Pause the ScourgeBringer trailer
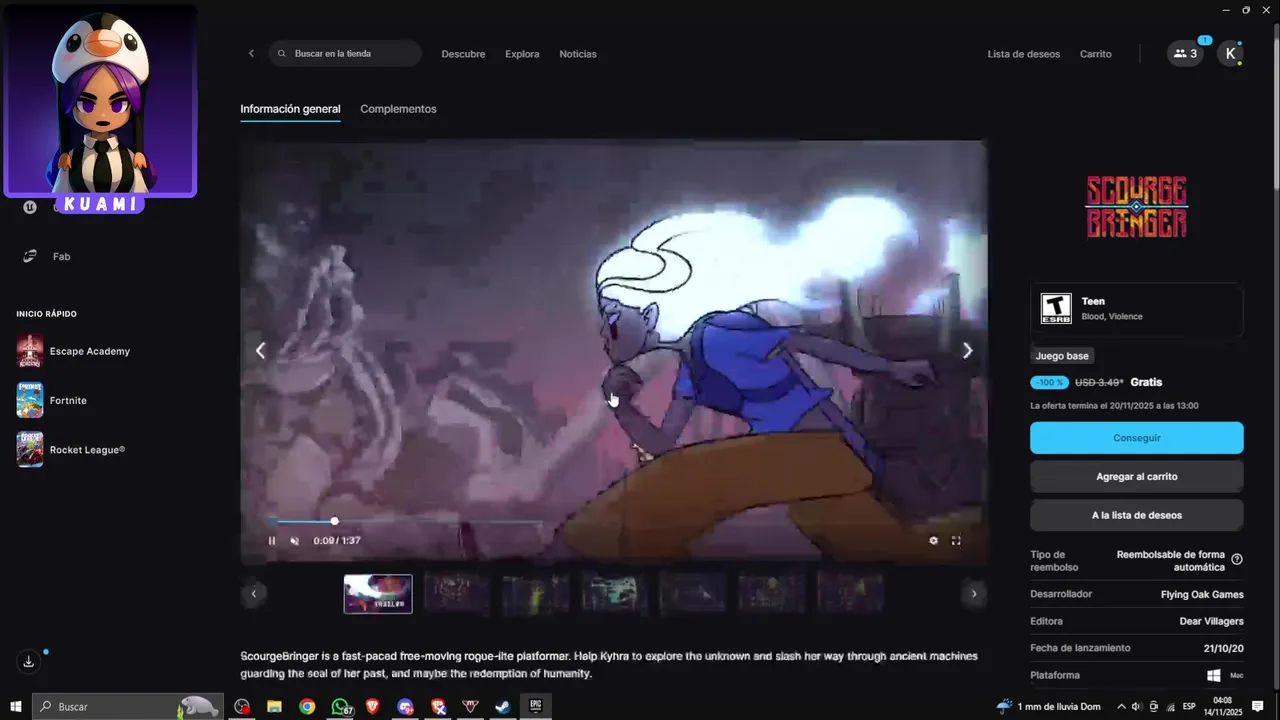 pyautogui.click(x=271, y=541)
